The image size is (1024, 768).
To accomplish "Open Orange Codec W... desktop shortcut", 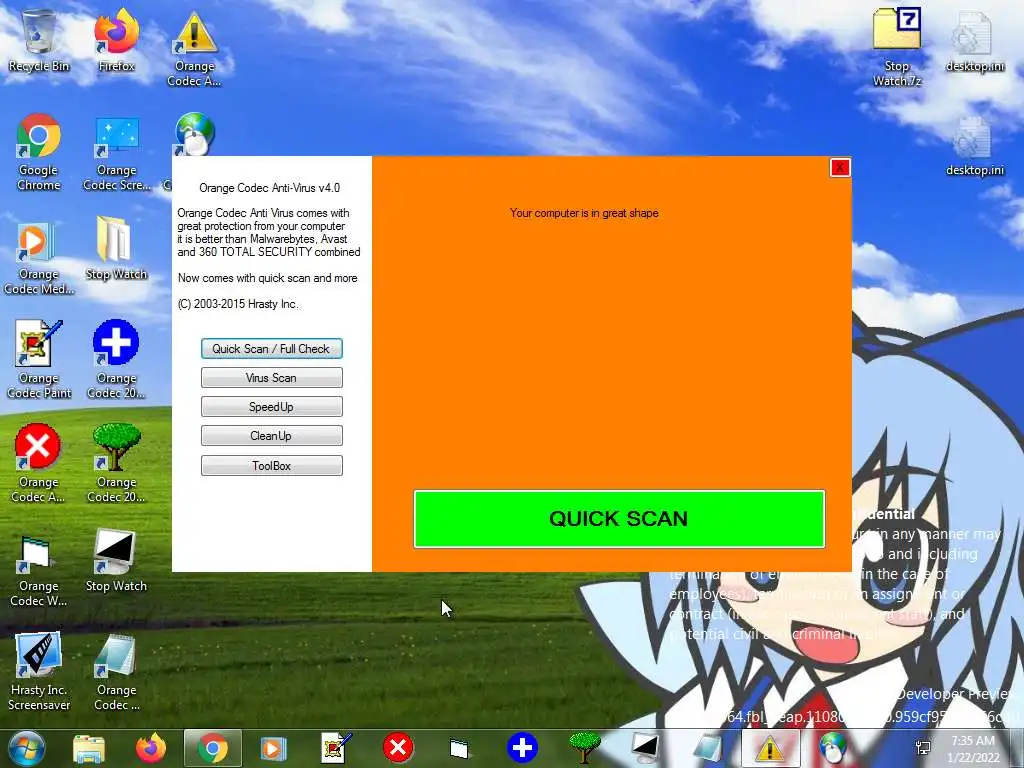I will 39,570.
